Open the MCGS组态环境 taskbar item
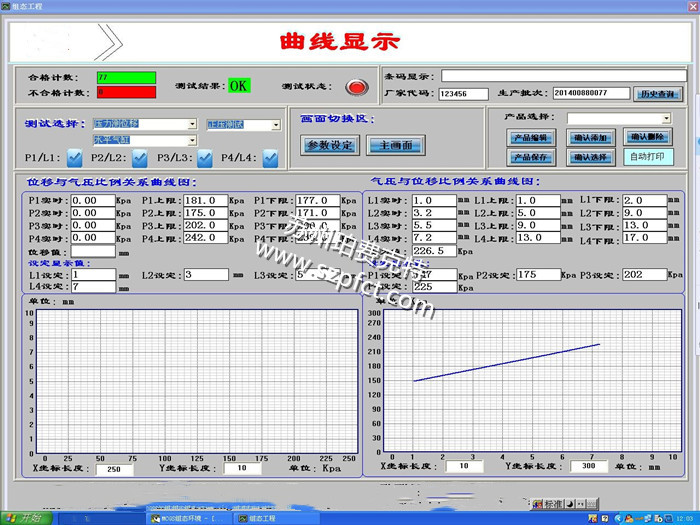700x525 pixels. click(186, 519)
